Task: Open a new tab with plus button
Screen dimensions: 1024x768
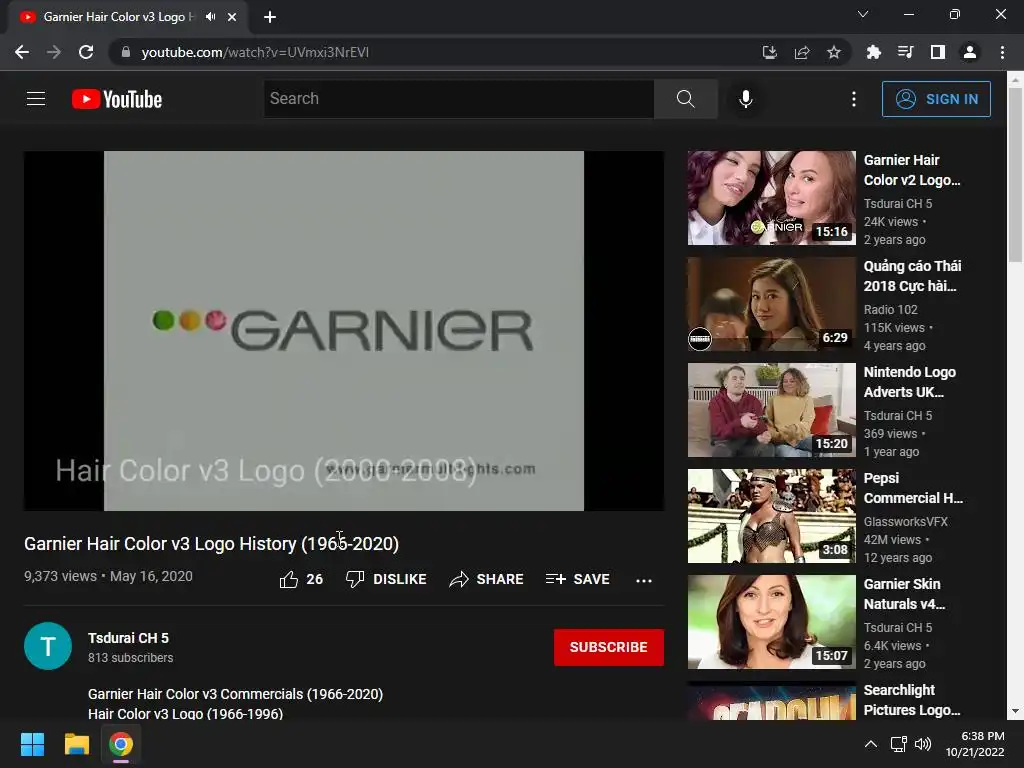Action: pos(270,17)
